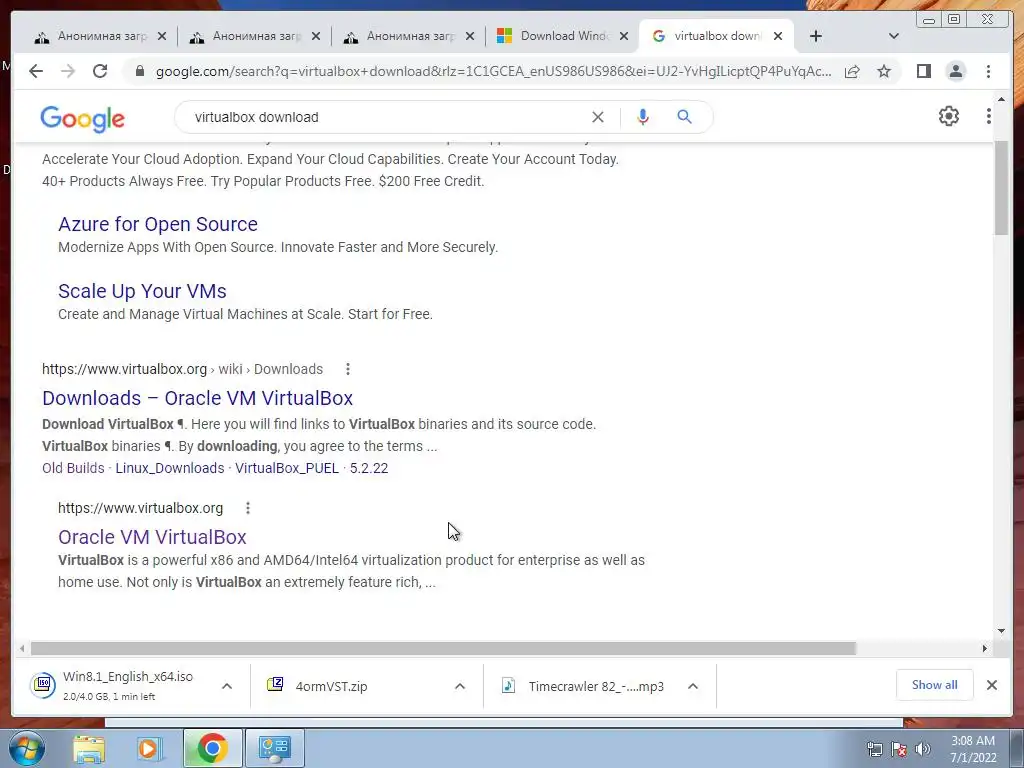Start voice search with microphone

pyautogui.click(x=643, y=117)
